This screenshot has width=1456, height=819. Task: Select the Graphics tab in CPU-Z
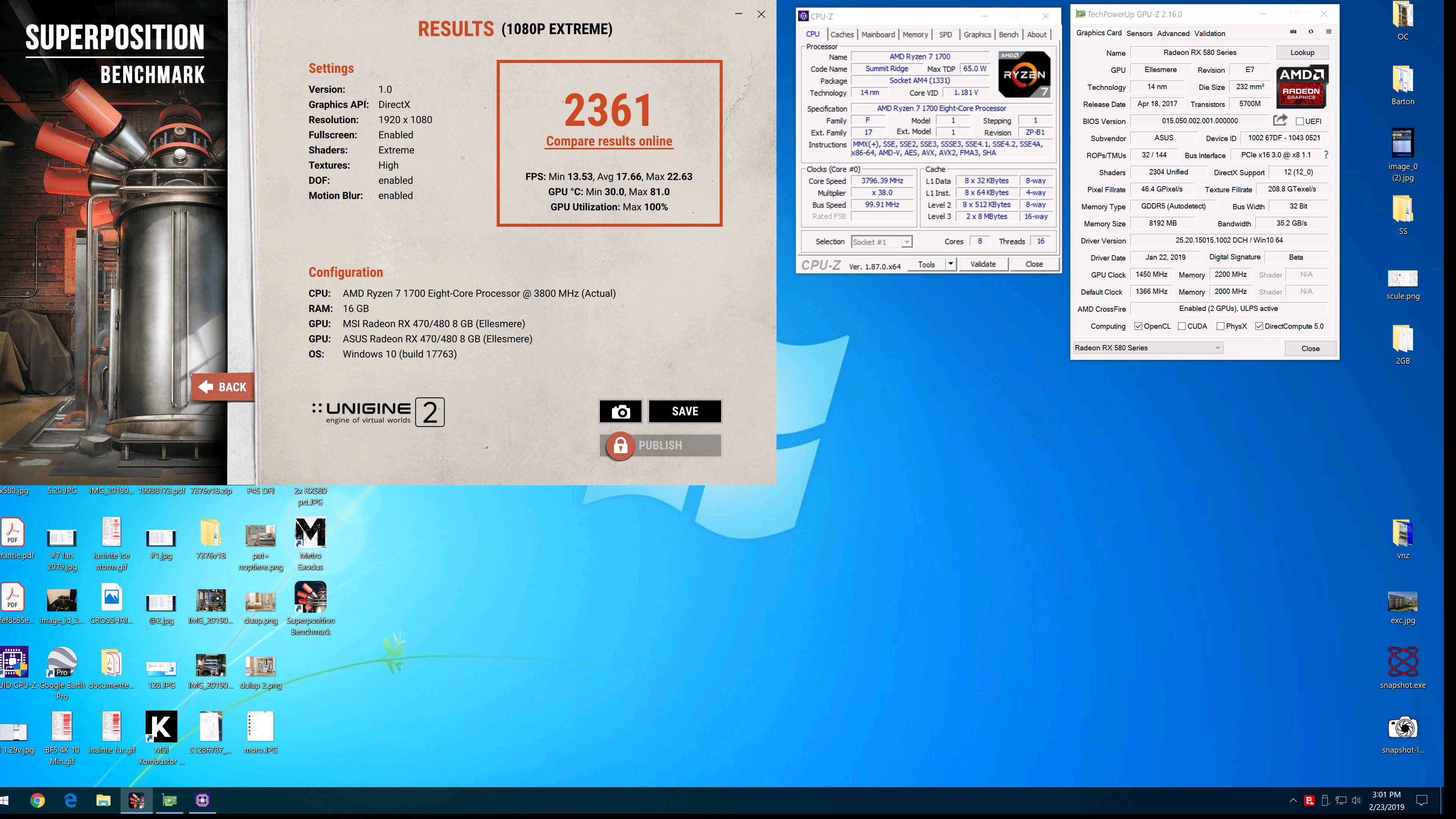[977, 35]
